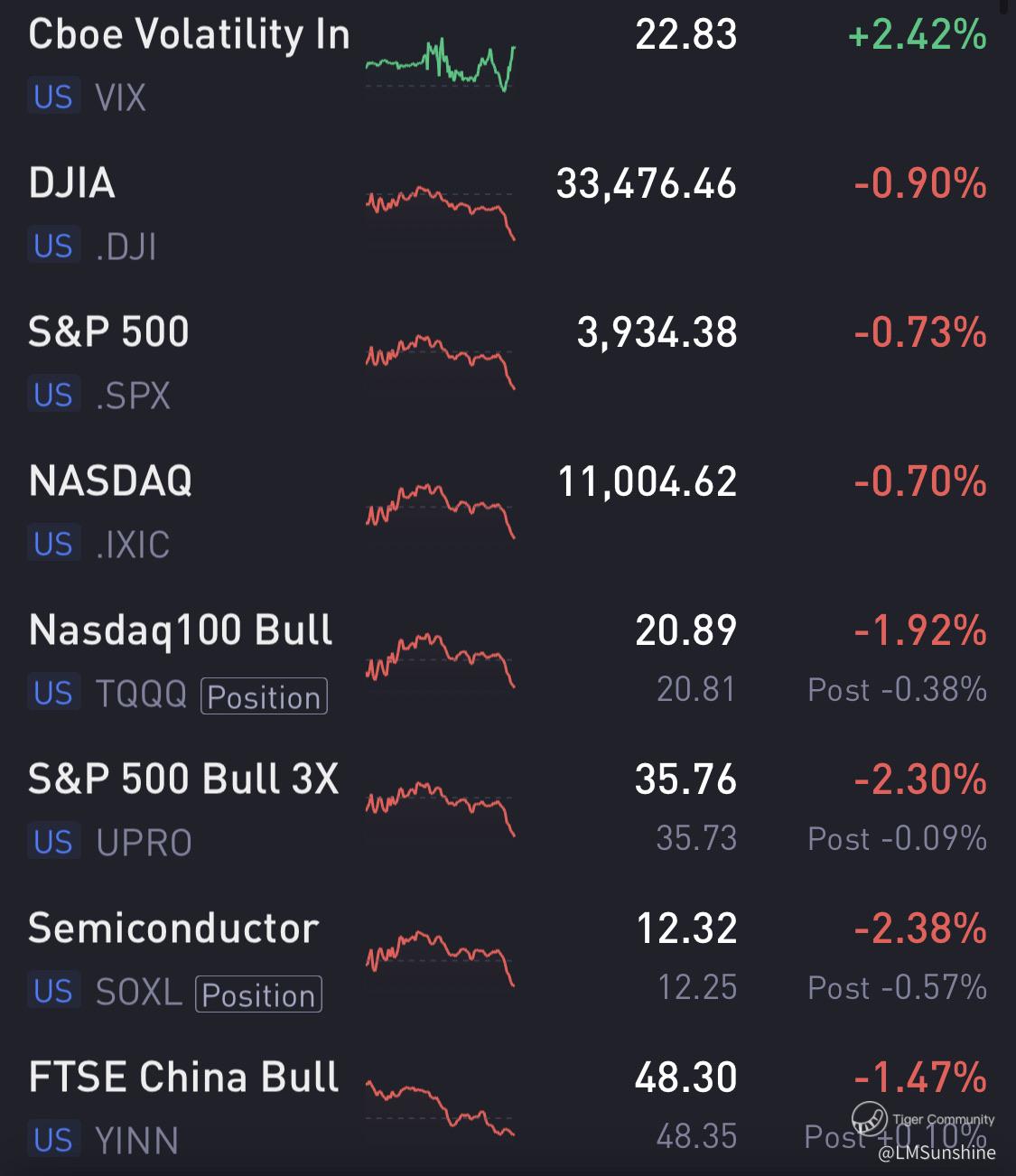Open the S&P 500 Bull 3X listing
Screen dimensions: 1016x1176
183,779
